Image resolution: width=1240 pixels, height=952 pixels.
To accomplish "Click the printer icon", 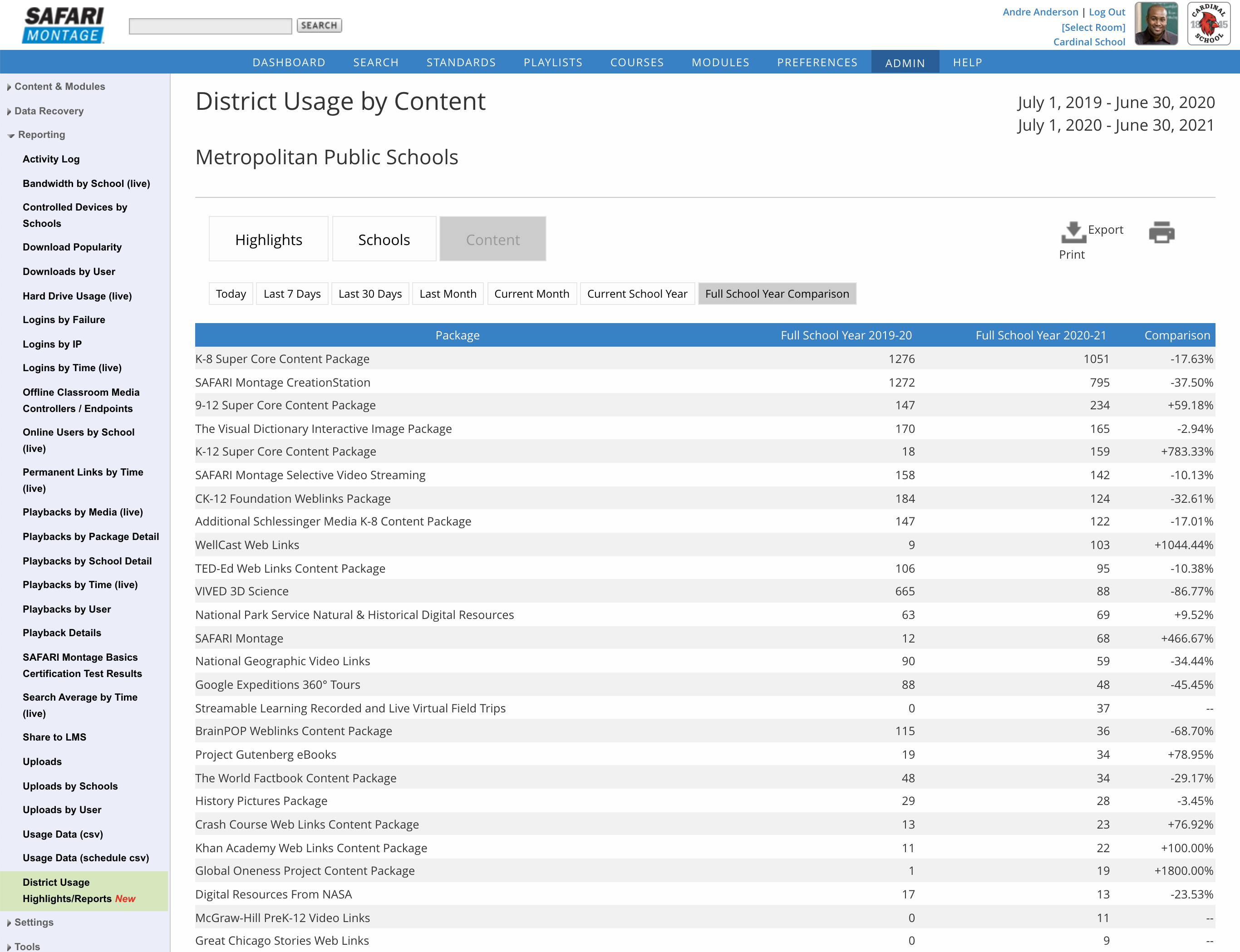I will coord(1161,232).
